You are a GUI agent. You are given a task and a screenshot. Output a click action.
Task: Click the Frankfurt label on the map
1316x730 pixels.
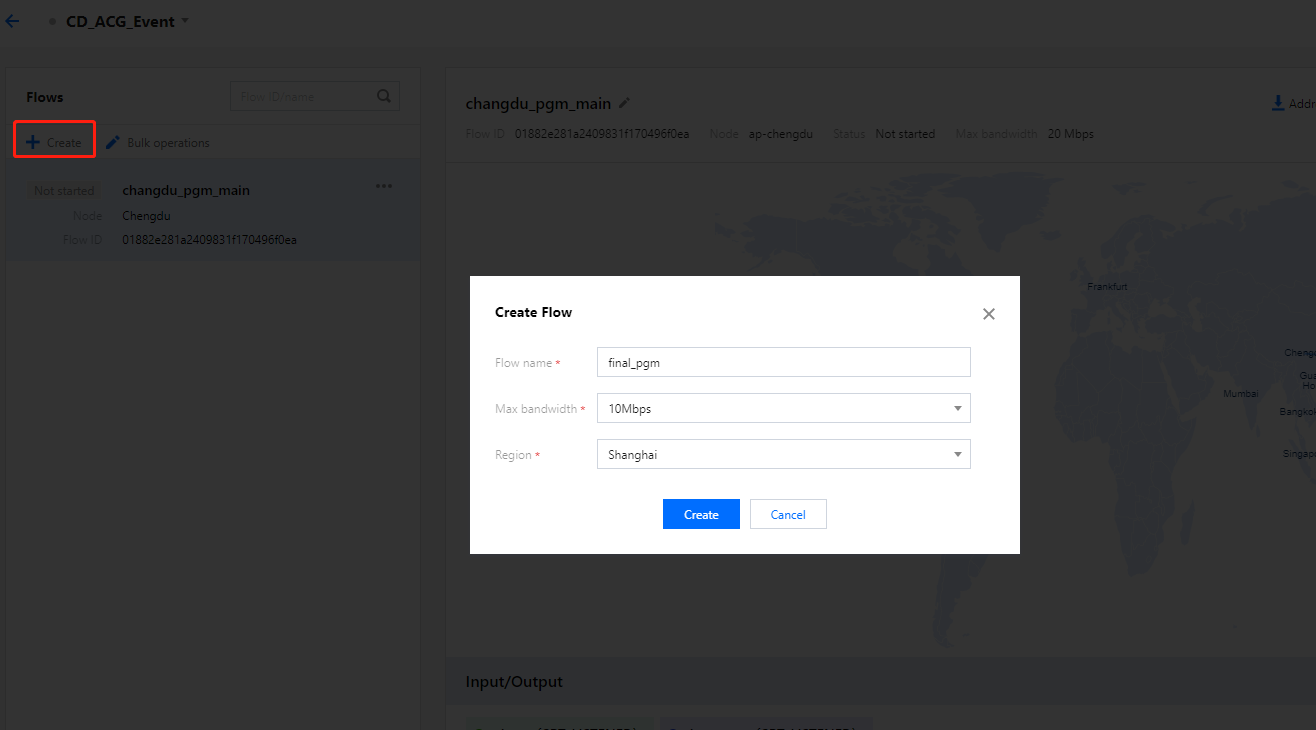[x=1107, y=287]
